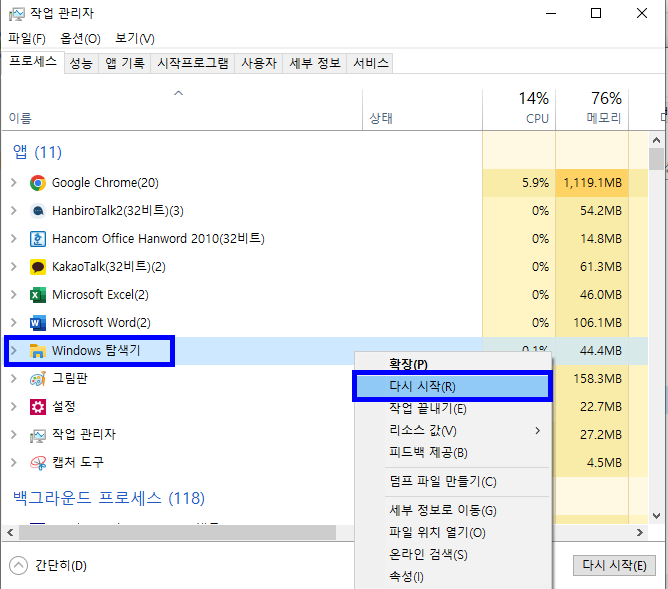Viewport: 668px width, 589px height.
Task: Open the 시작프로그램 tab
Action: coord(193,63)
